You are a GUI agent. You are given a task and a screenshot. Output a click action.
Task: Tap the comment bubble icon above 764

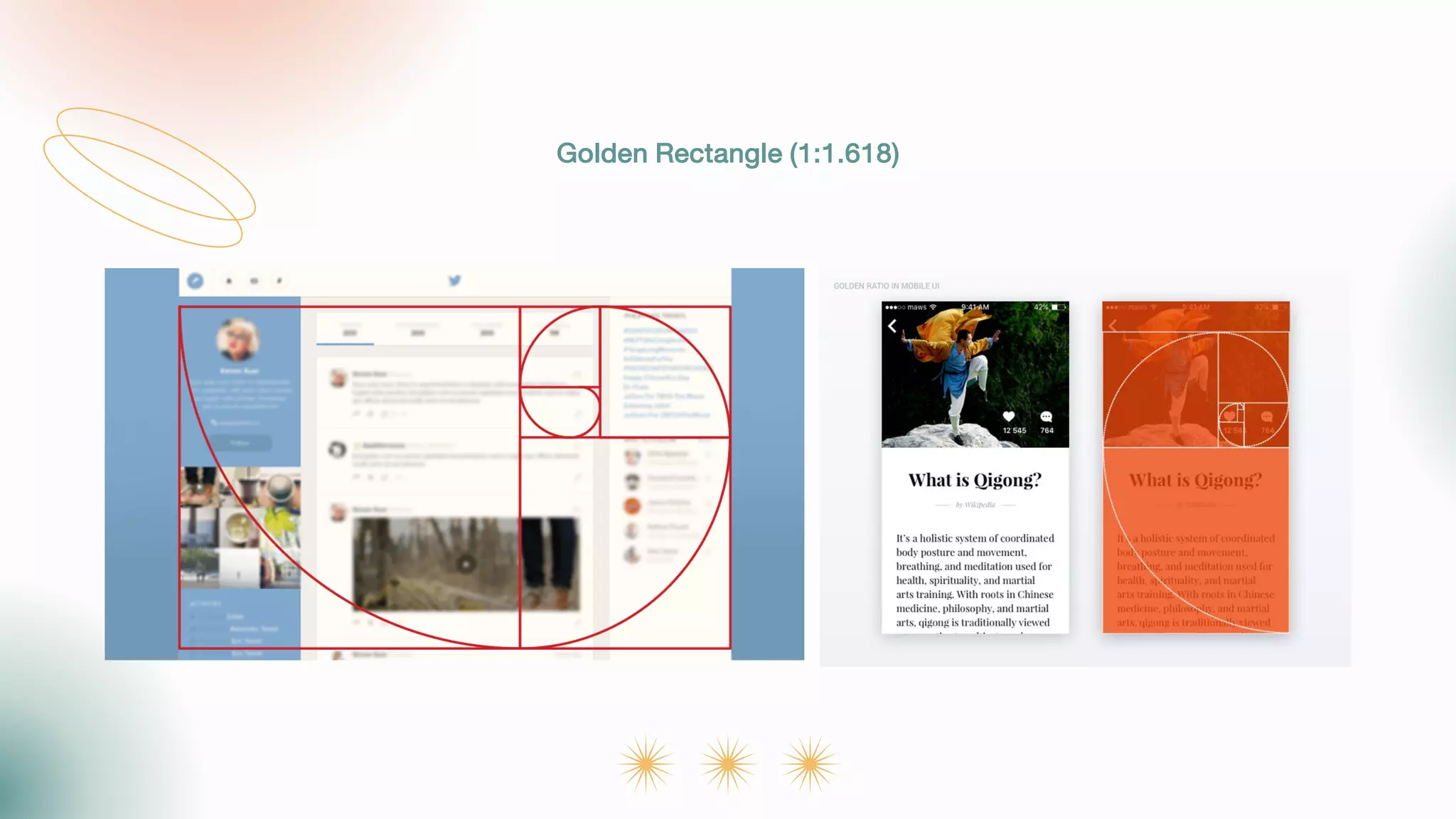(x=1046, y=417)
